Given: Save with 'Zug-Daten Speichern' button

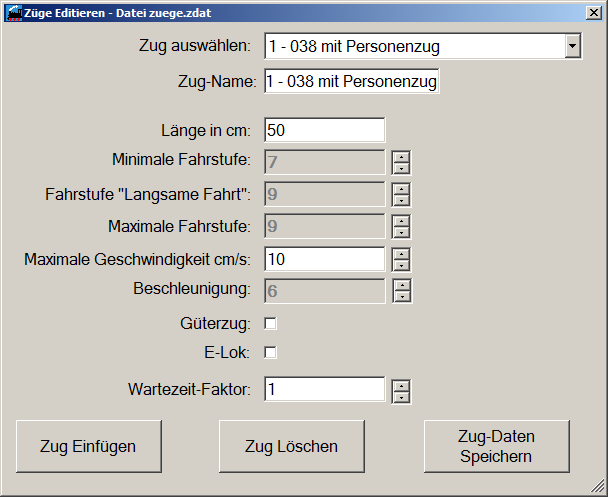Looking at the screenshot, I should (497, 446).
